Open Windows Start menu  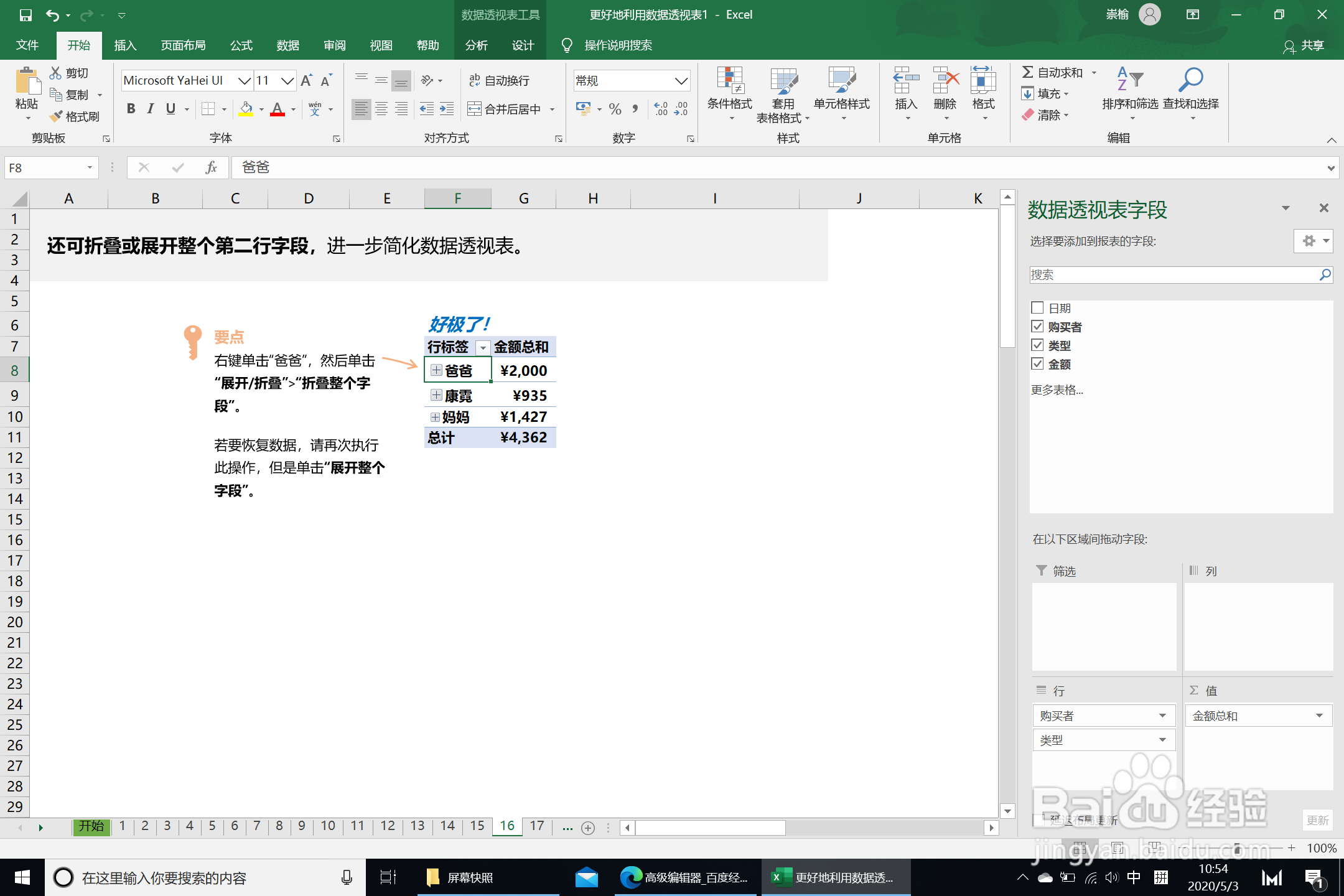(x=22, y=877)
